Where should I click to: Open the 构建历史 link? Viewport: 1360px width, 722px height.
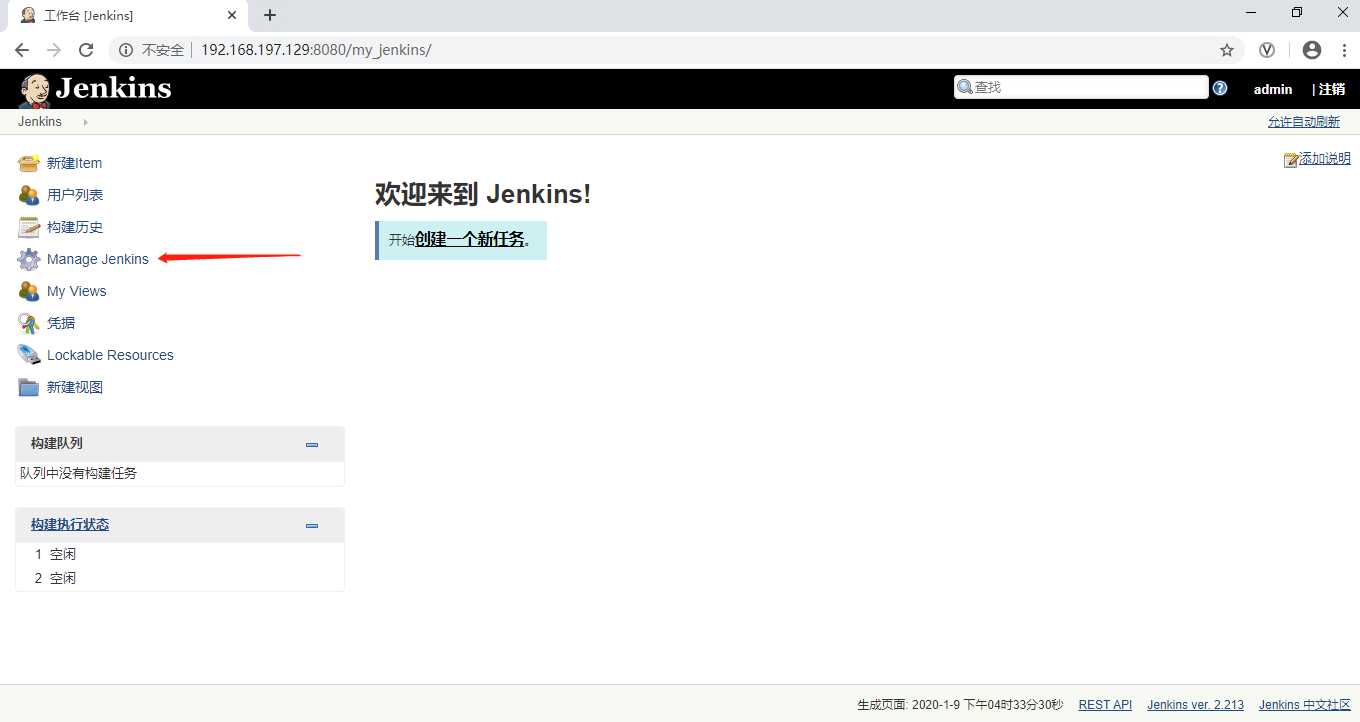tap(75, 227)
